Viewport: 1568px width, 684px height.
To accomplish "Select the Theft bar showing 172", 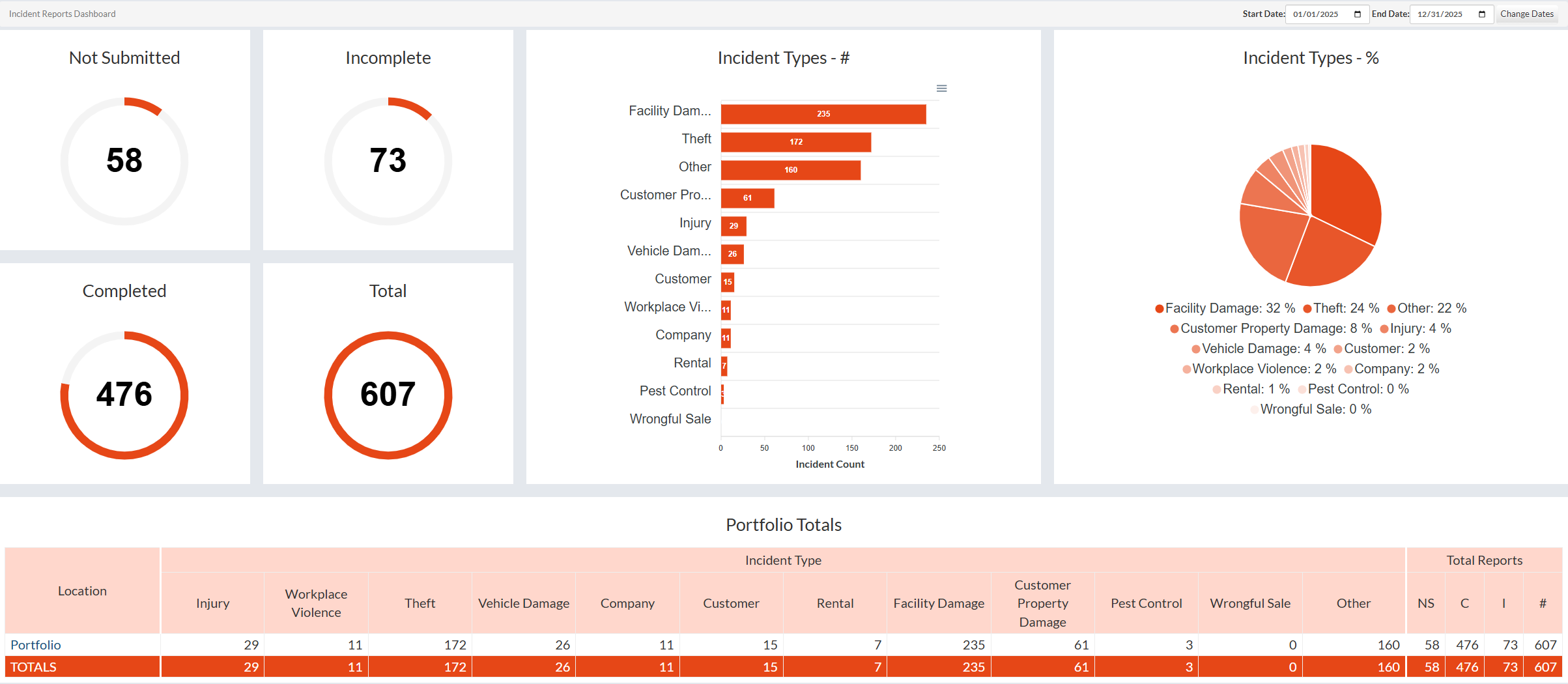I will (x=795, y=142).
